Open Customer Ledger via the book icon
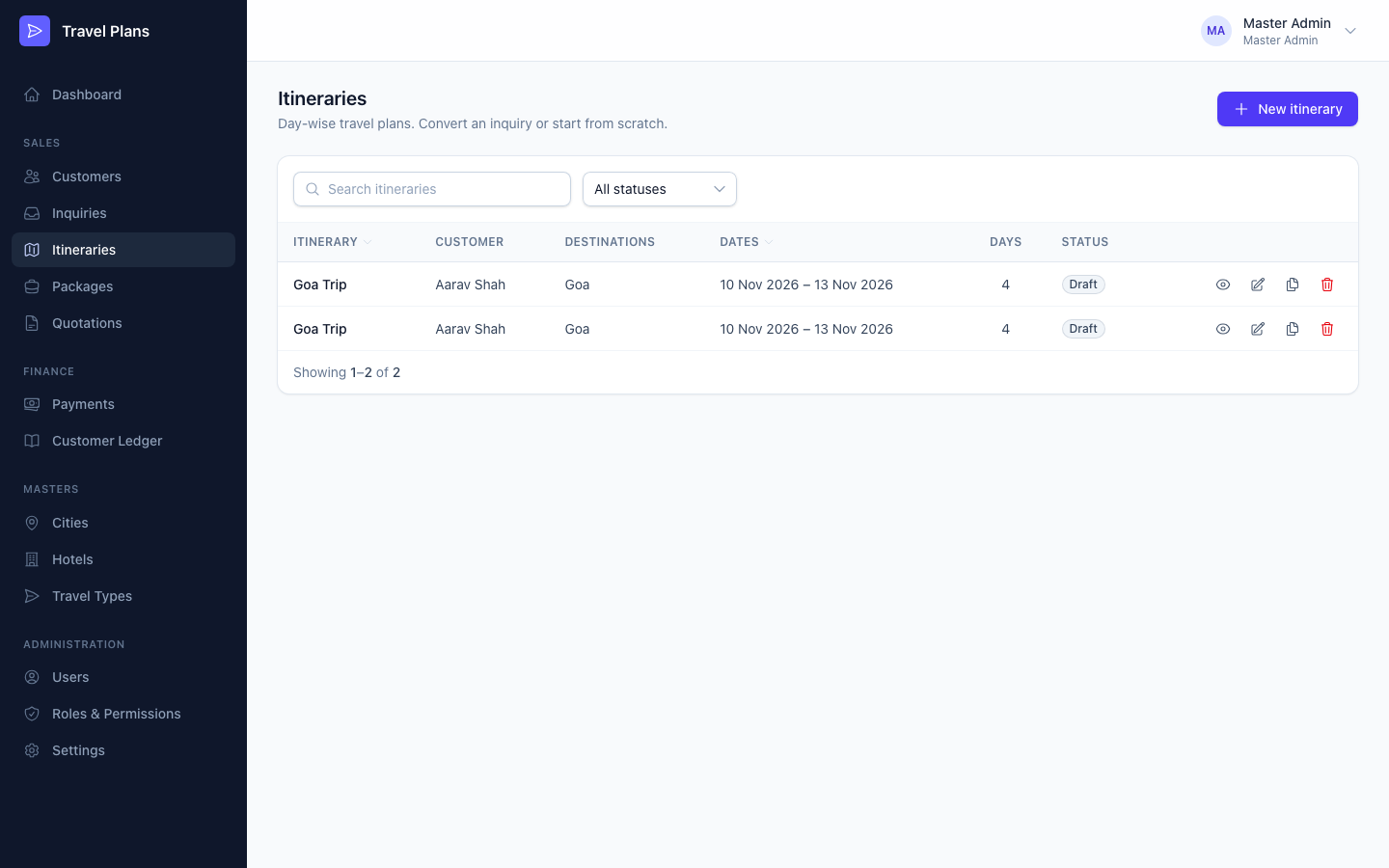The image size is (1389, 868). 32,441
